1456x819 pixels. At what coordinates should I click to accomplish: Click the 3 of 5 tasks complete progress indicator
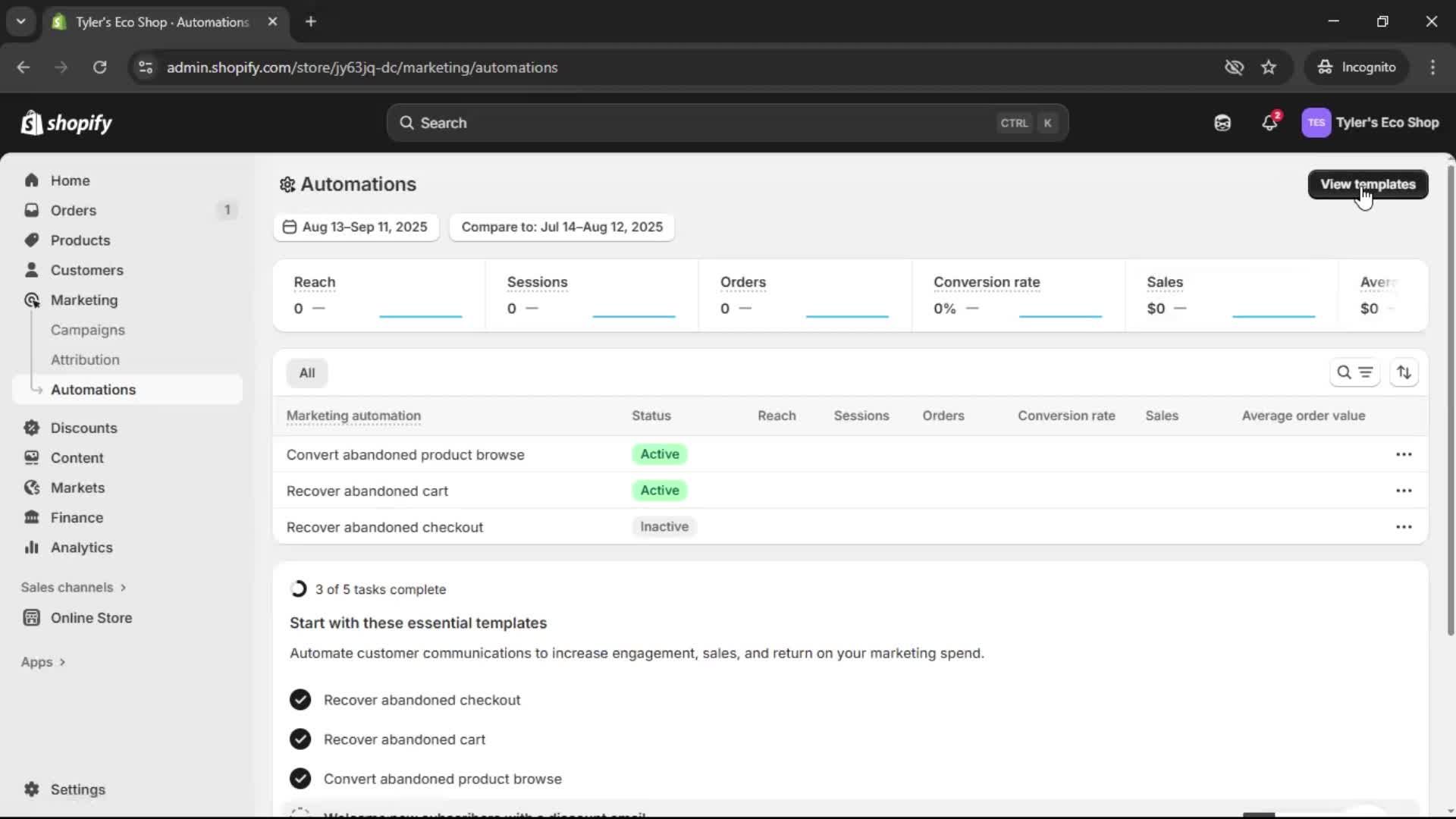pyautogui.click(x=298, y=589)
